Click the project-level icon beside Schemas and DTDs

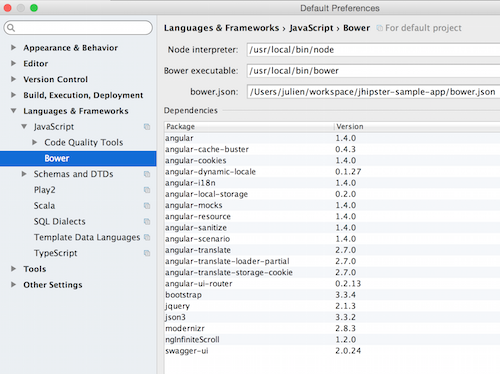tap(147, 174)
